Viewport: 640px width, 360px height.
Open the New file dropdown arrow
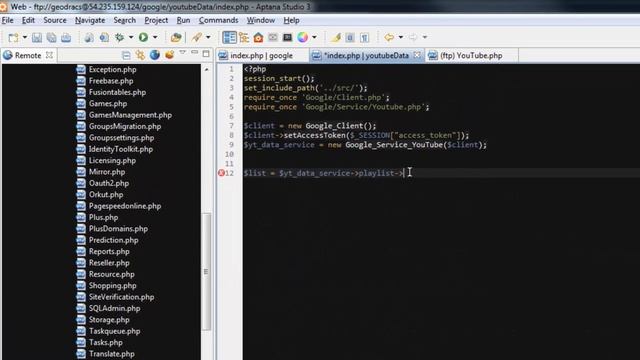click(24, 38)
